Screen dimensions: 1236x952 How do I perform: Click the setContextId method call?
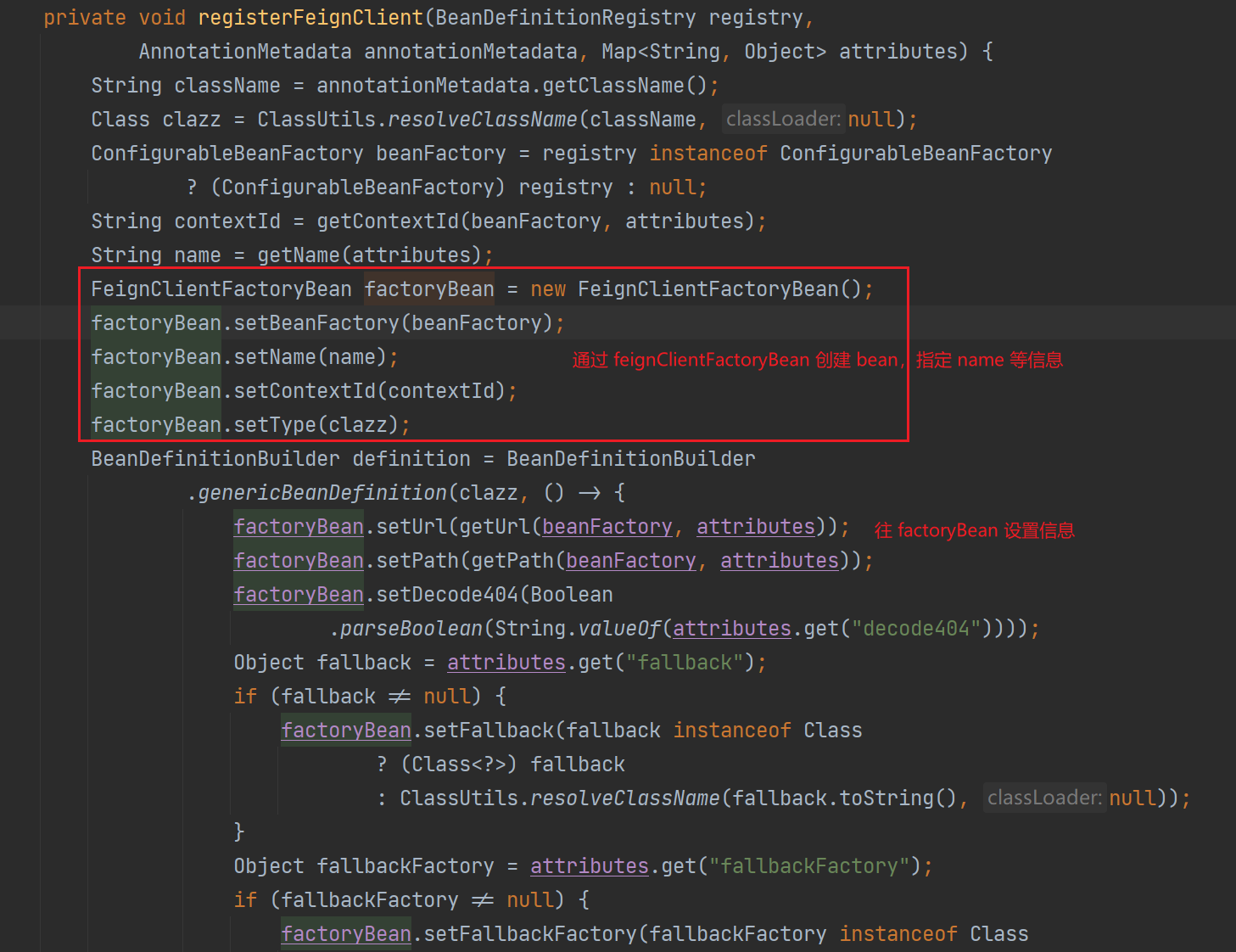click(x=304, y=391)
